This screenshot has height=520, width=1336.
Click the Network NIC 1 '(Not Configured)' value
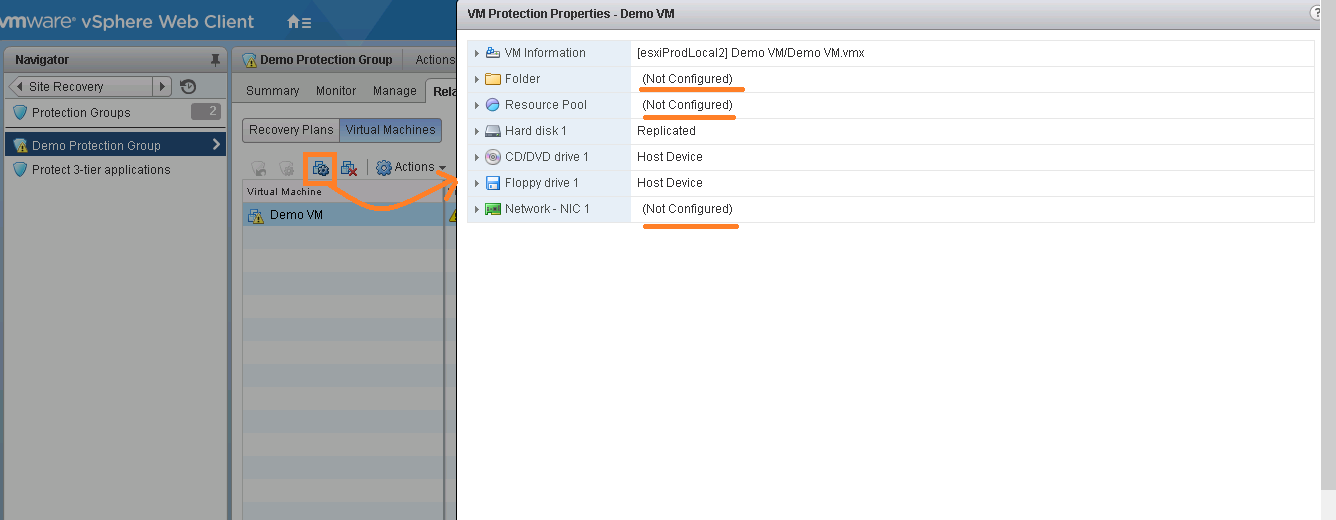click(x=687, y=209)
